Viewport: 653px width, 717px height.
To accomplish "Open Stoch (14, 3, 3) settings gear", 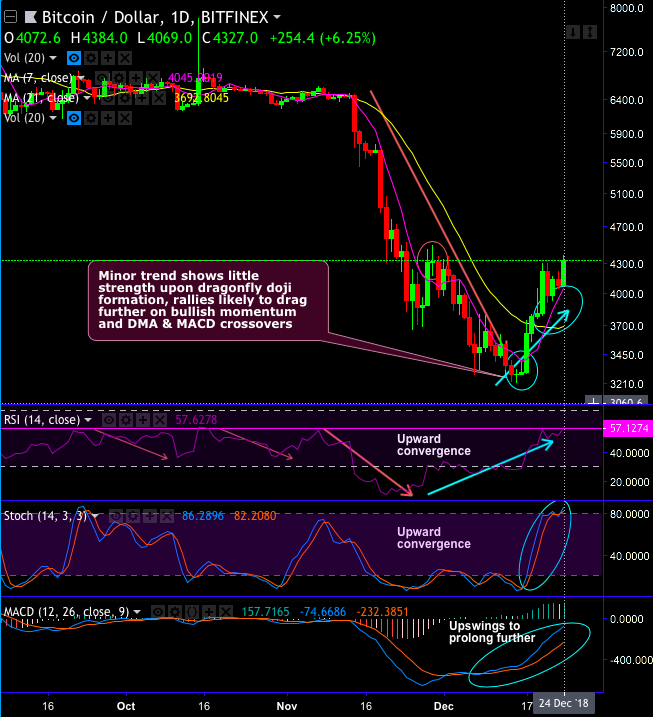I will (133, 516).
